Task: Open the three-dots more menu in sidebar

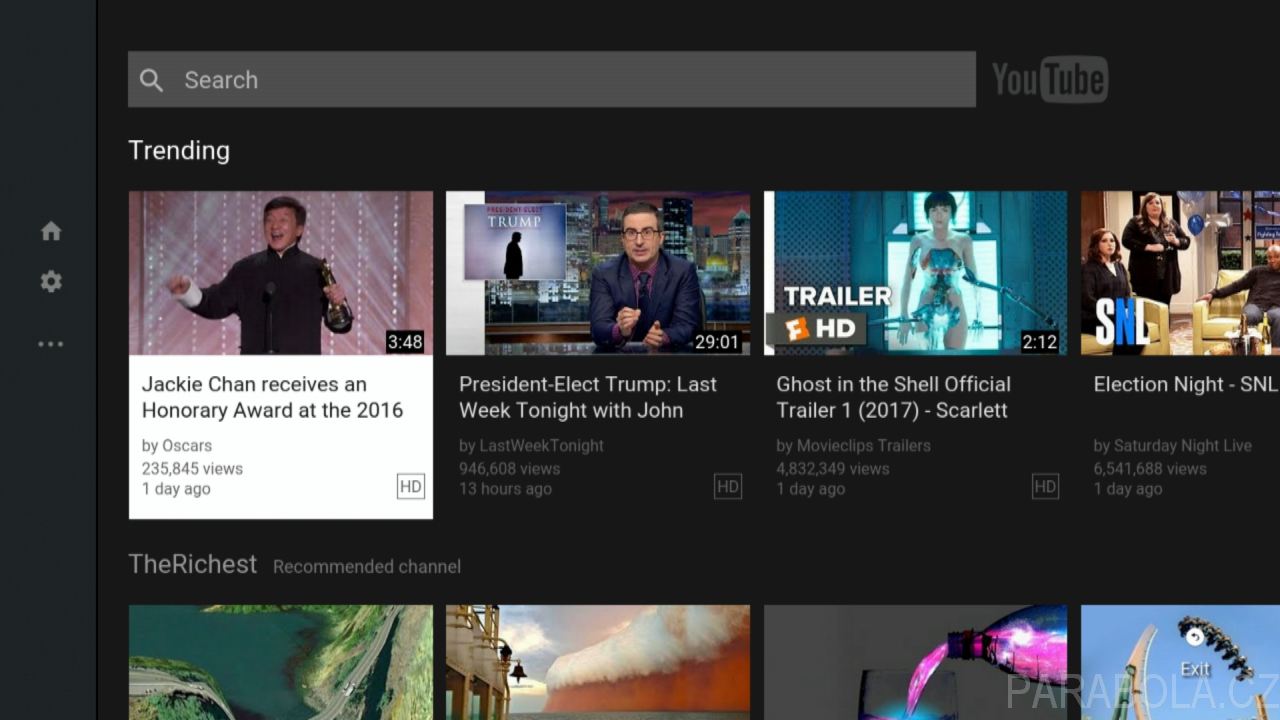Action: click(51, 344)
